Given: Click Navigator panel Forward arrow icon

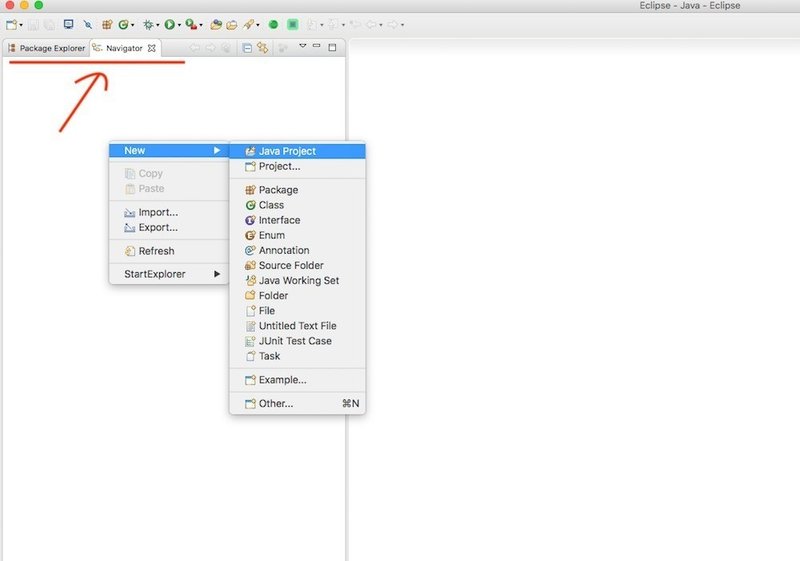Looking at the screenshot, I should 210,48.
